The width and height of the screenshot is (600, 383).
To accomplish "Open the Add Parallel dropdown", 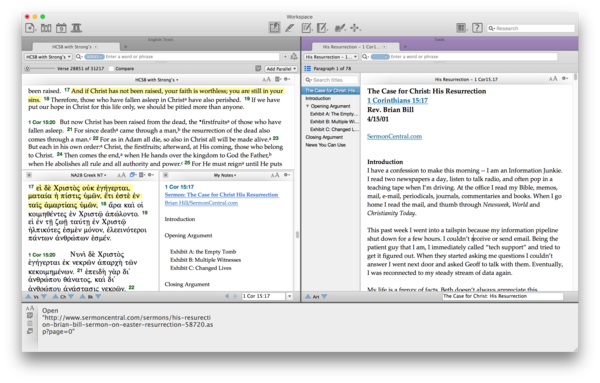I will click(x=281, y=69).
